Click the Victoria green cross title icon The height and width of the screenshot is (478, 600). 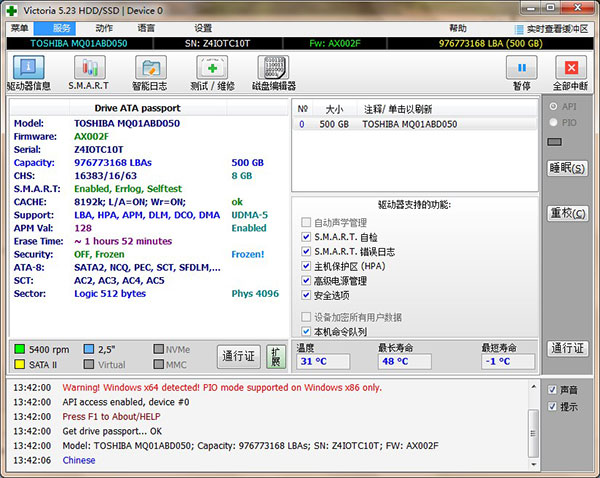(x=10, y=9)
